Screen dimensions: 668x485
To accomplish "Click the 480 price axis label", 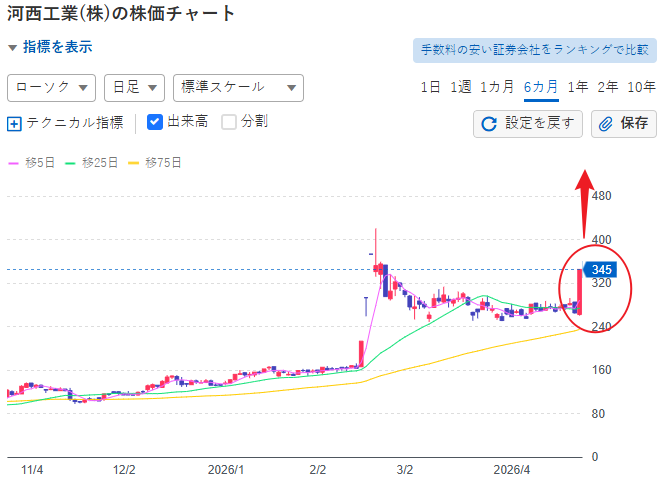I will pos(602,196).
